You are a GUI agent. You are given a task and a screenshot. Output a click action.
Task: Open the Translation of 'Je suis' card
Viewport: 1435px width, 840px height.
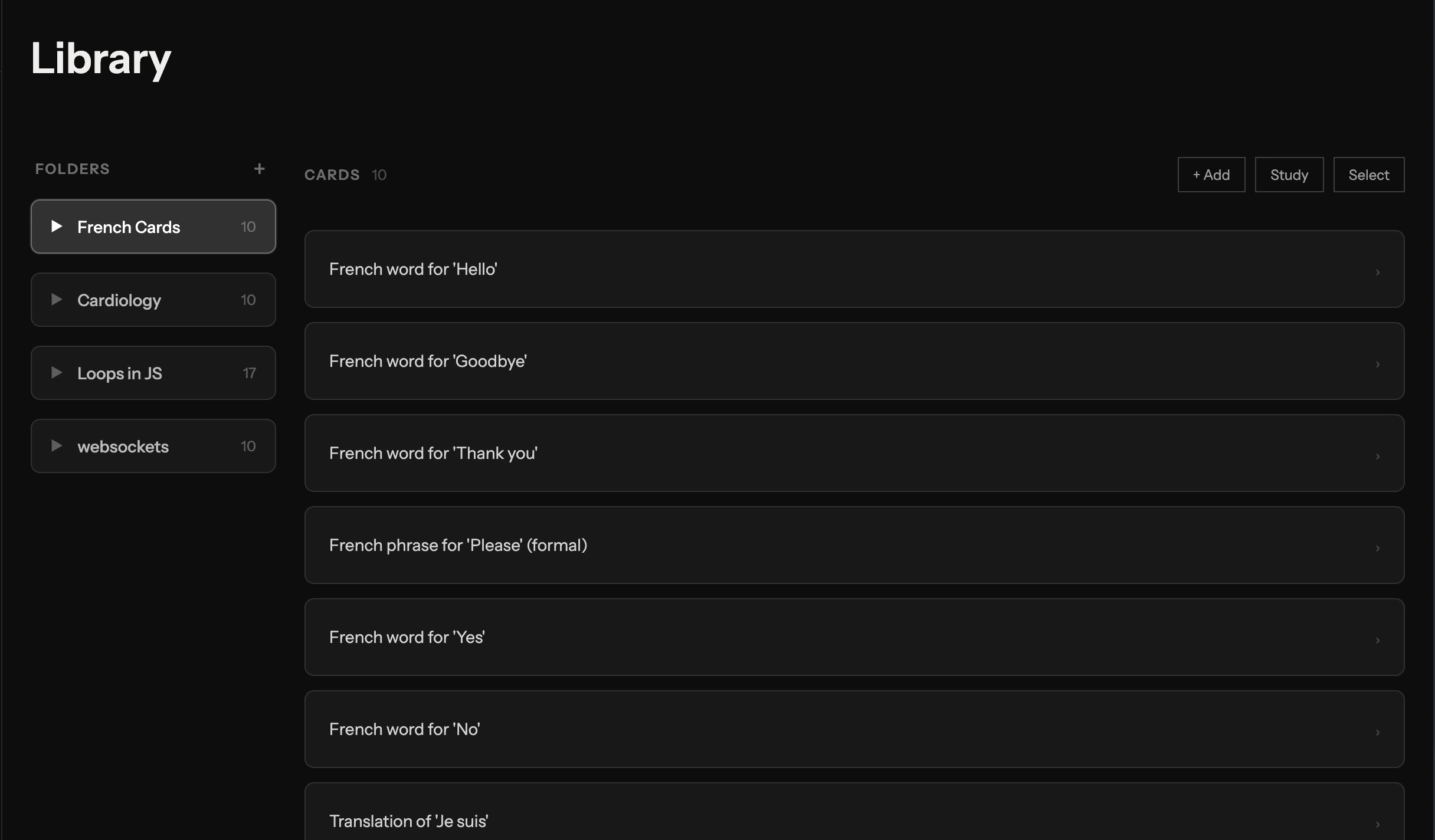pos(408,821)
